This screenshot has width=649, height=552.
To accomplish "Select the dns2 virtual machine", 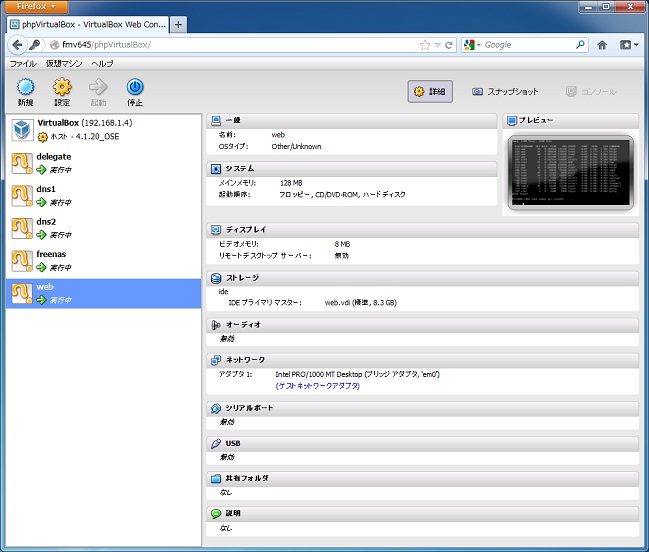I will coord(103,228).
